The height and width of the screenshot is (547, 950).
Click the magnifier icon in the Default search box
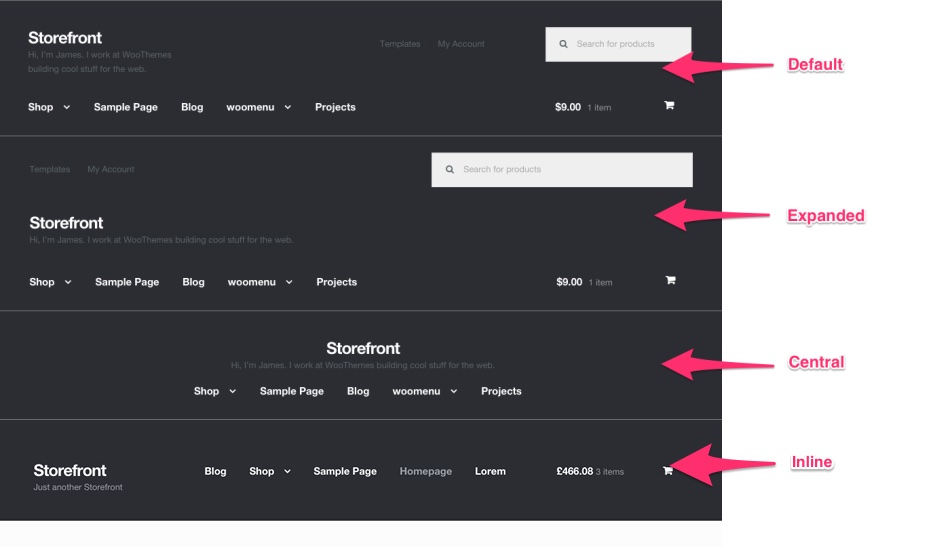click(563, 44)
